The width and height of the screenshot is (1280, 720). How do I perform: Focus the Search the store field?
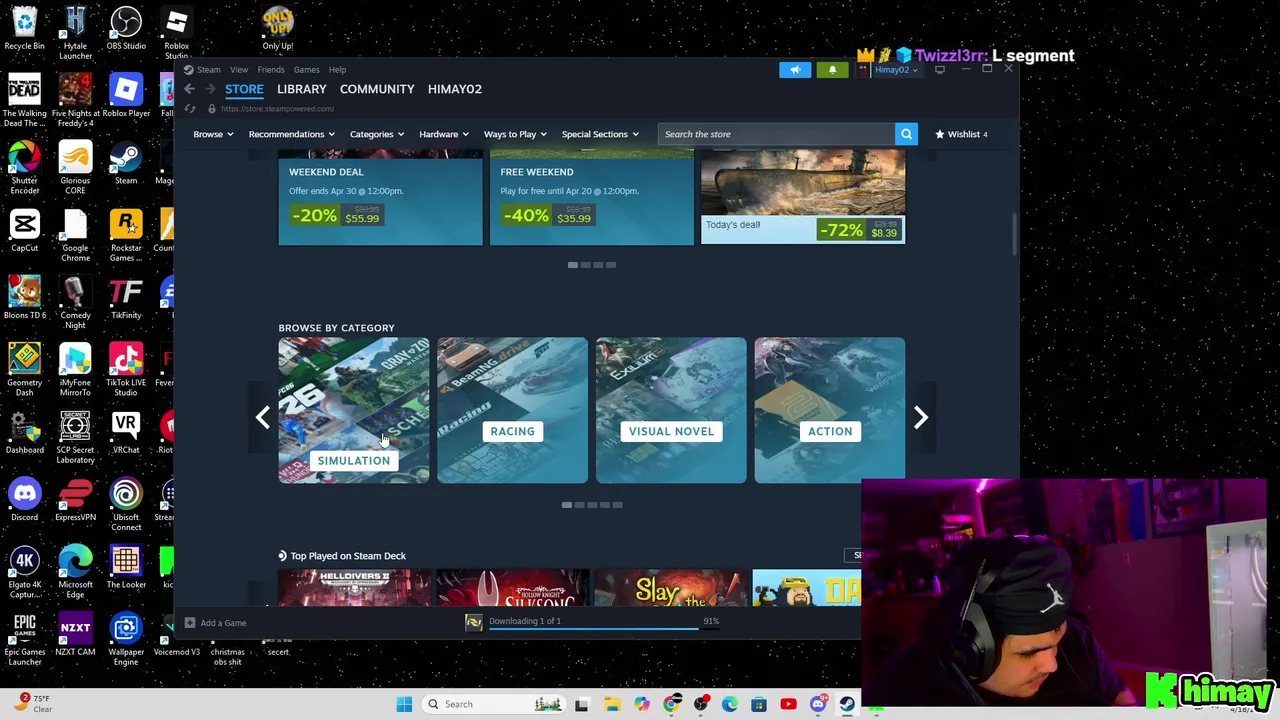(777, 134)
